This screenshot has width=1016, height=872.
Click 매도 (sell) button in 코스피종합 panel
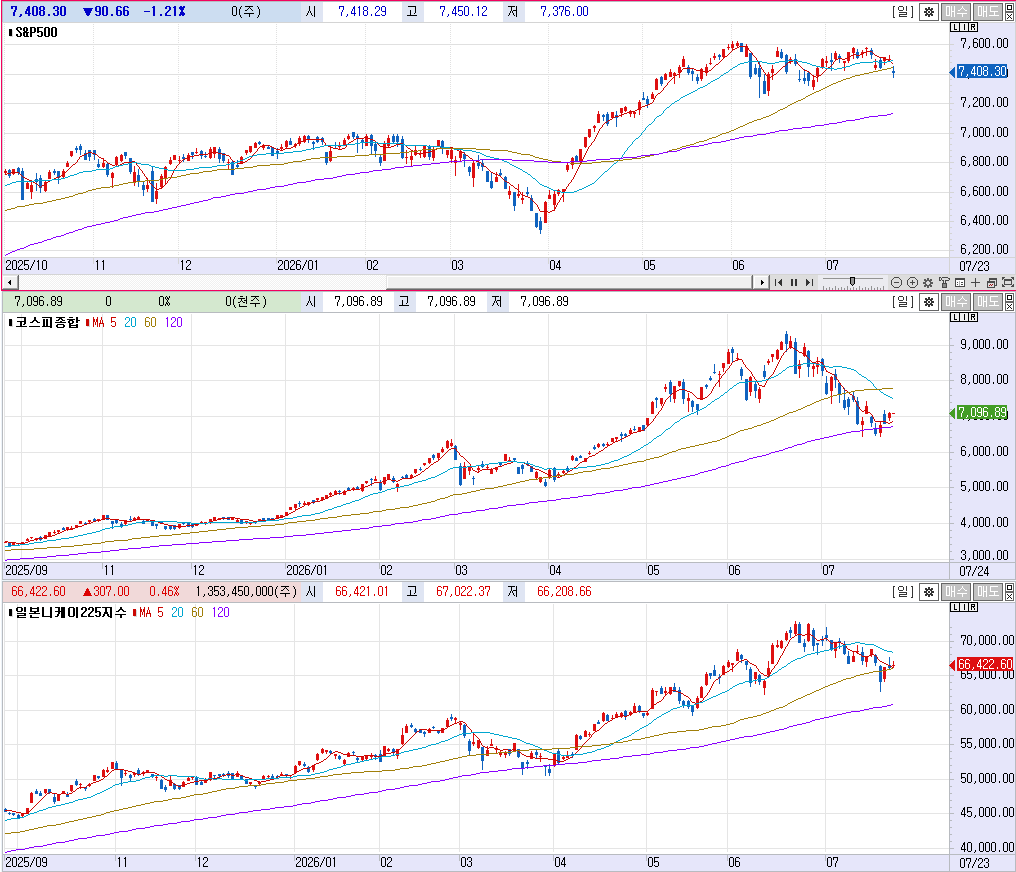click(x=987, y=302)
